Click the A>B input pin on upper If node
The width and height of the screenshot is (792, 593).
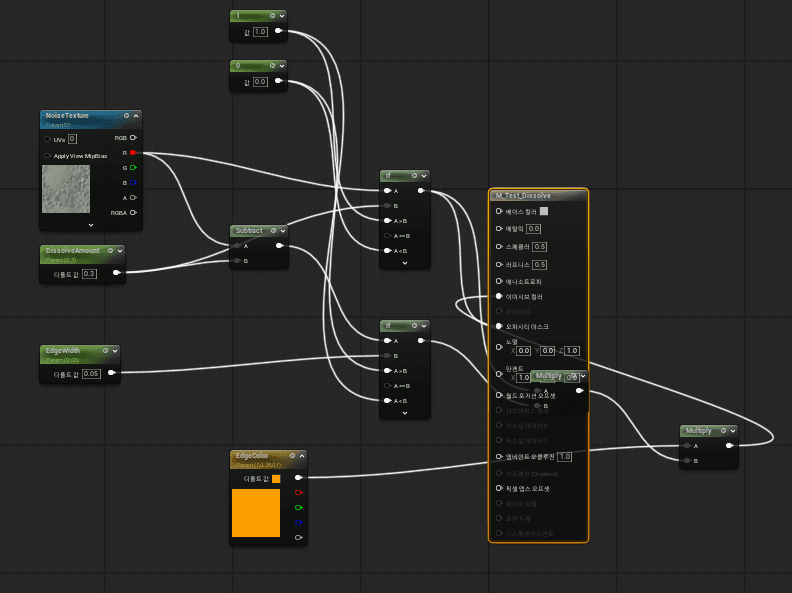click(387, 221)
